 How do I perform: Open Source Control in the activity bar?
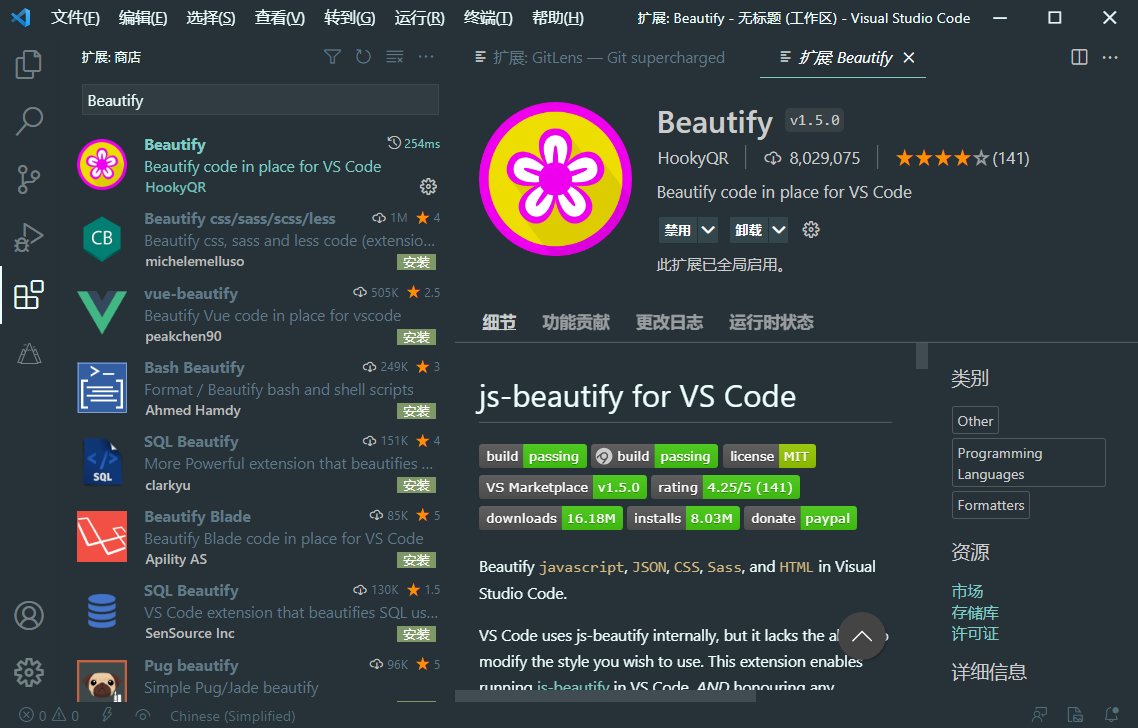coord(28,178)
